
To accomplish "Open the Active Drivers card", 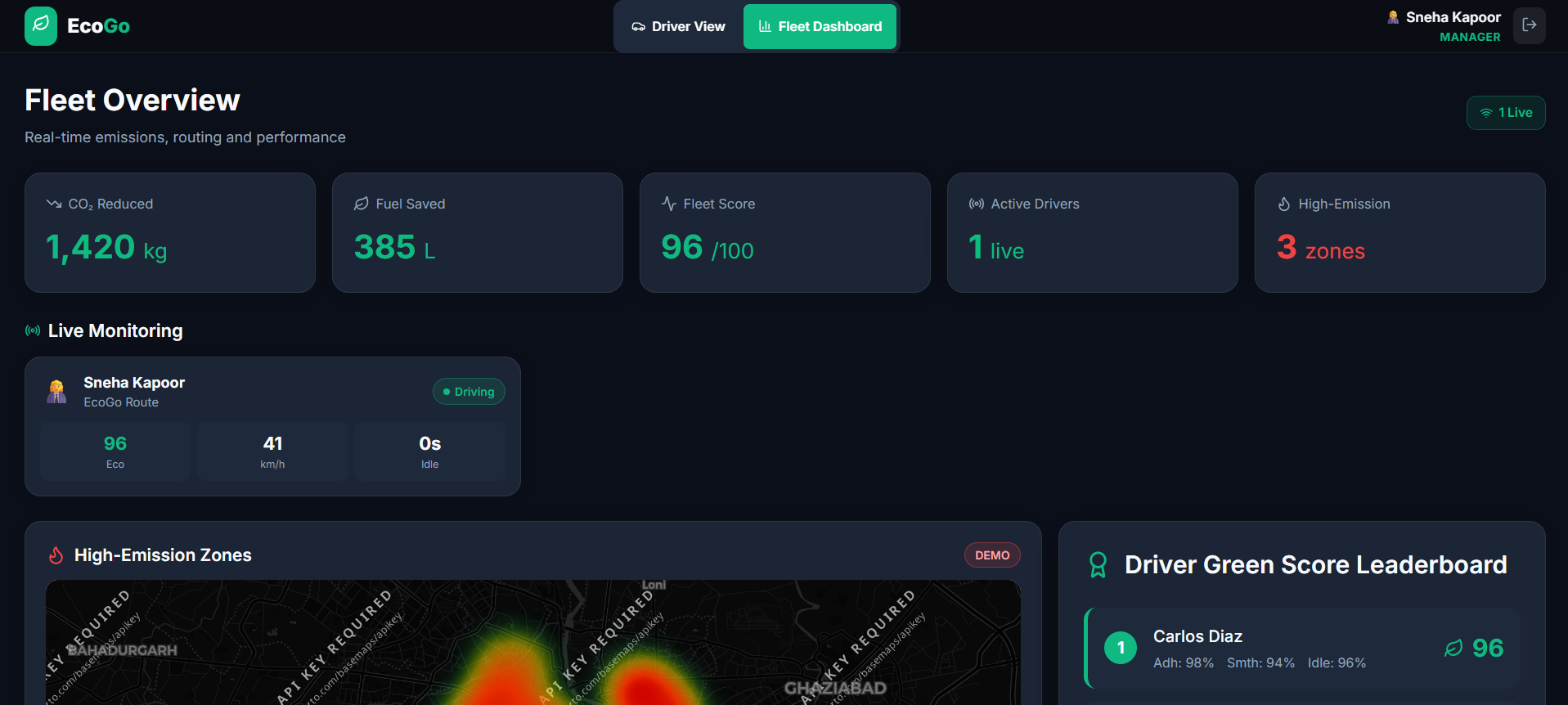I will pyautogui.click(x=1092, y=232).
